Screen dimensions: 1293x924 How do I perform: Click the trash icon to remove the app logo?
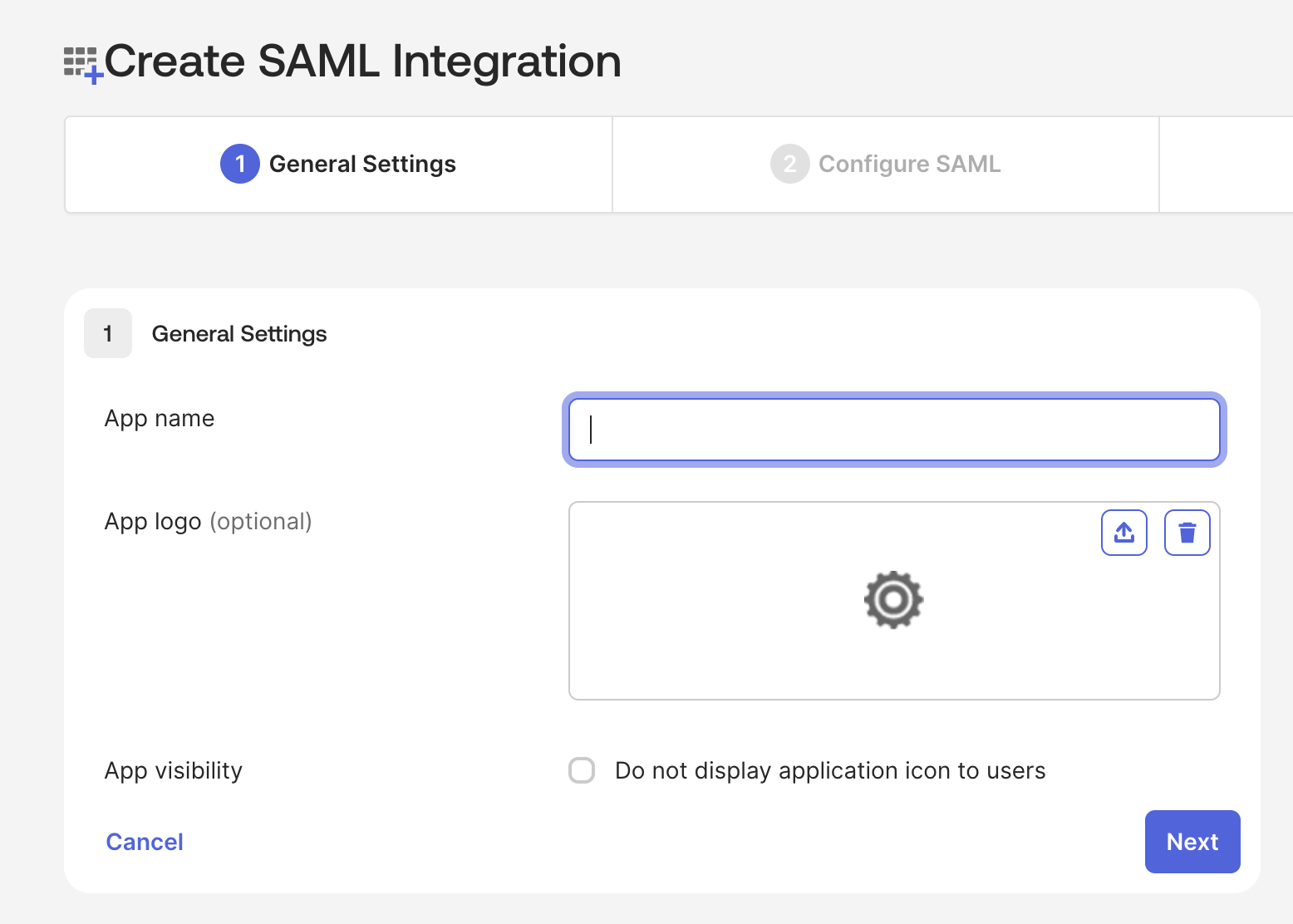pyautogui.click(x=1187, y=532)
